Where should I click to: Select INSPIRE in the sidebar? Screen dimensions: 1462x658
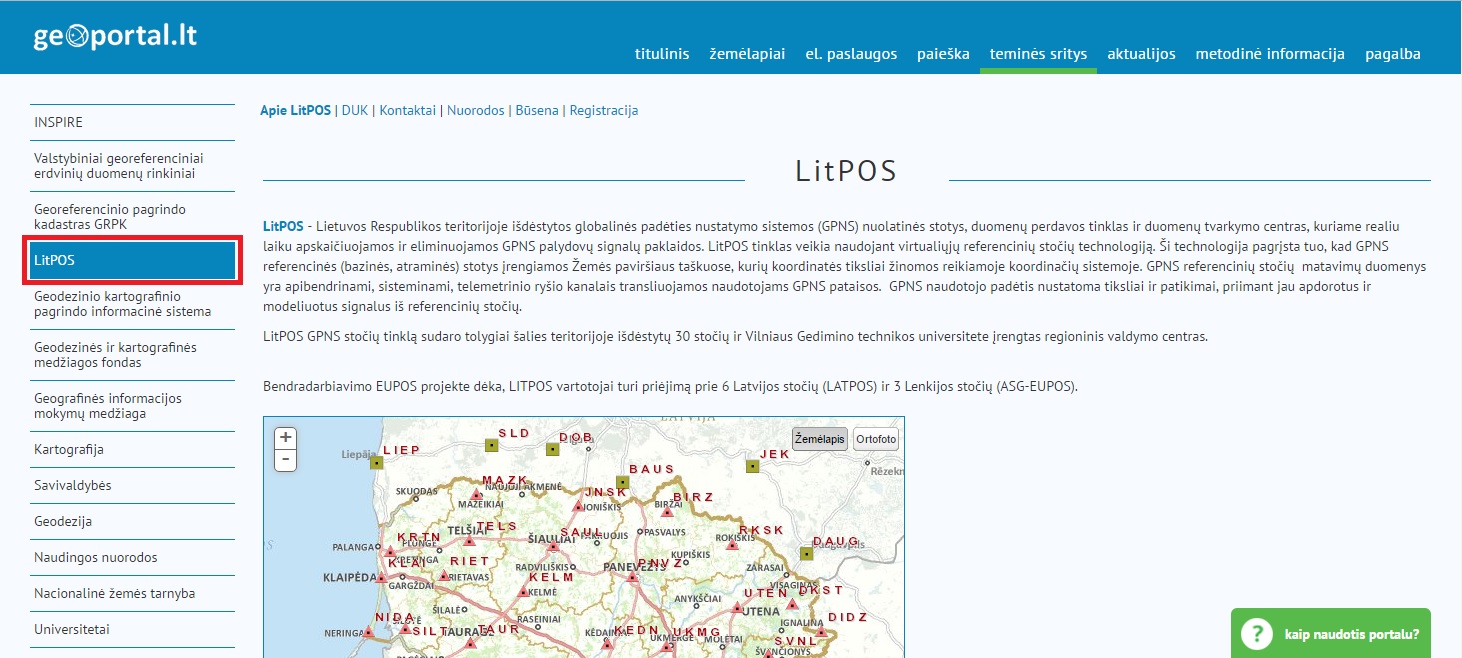(x=58, y=122)
